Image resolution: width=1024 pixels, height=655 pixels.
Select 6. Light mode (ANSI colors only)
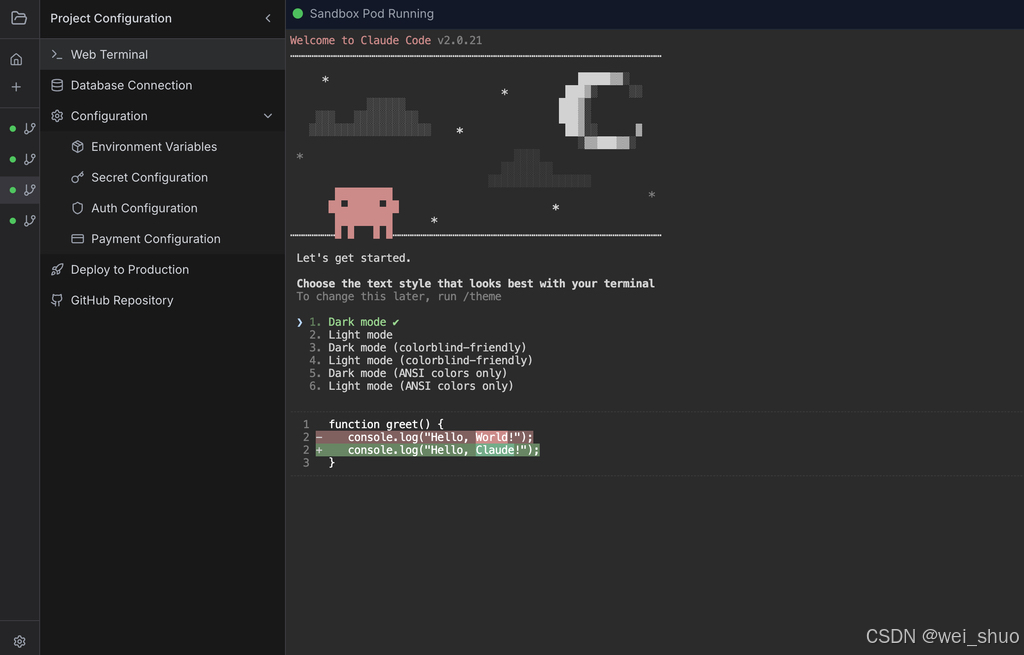pos(411,386)
